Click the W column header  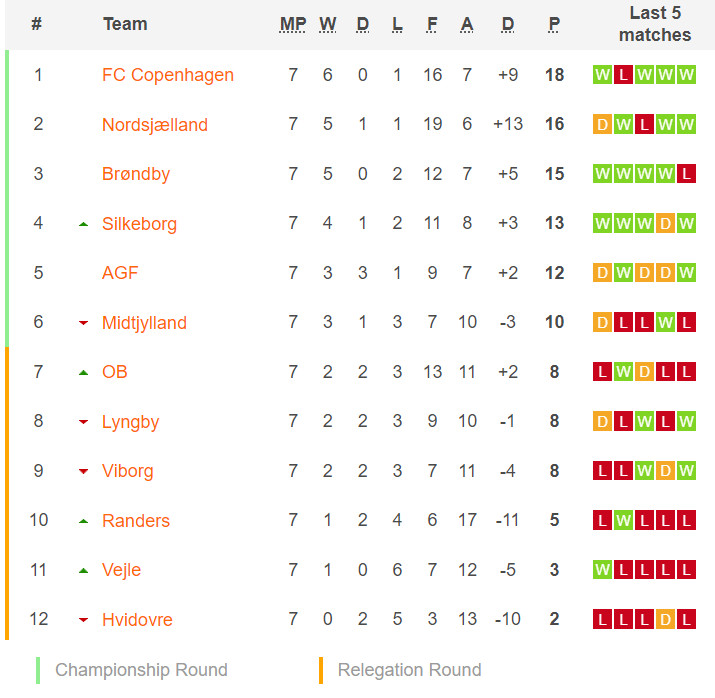327,24
